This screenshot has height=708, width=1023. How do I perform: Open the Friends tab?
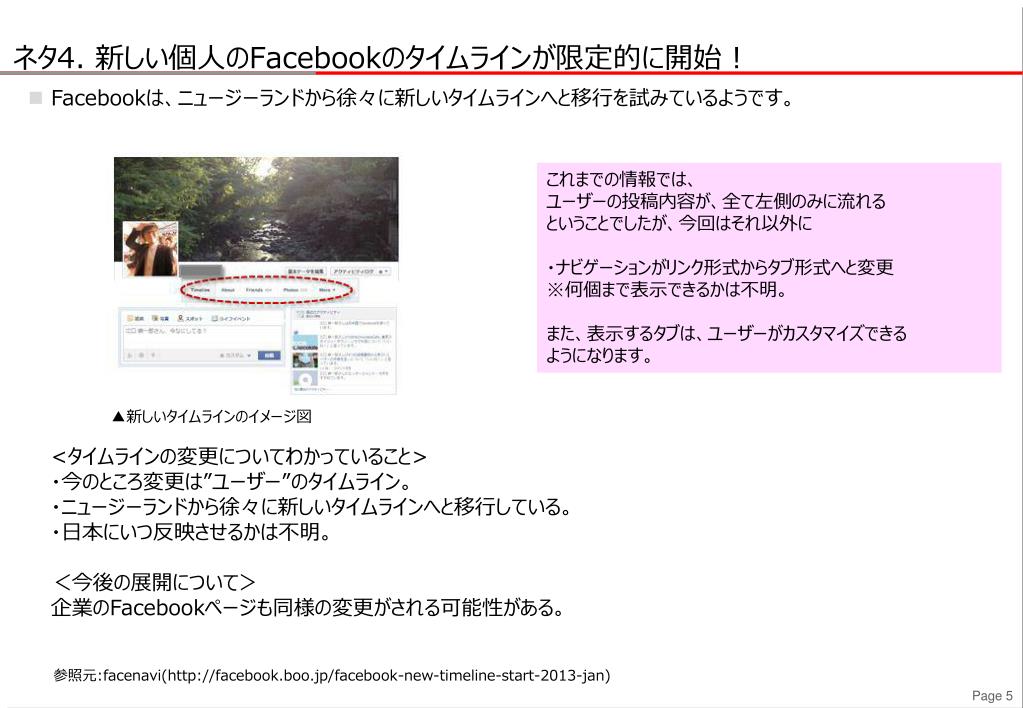point(259,290)
